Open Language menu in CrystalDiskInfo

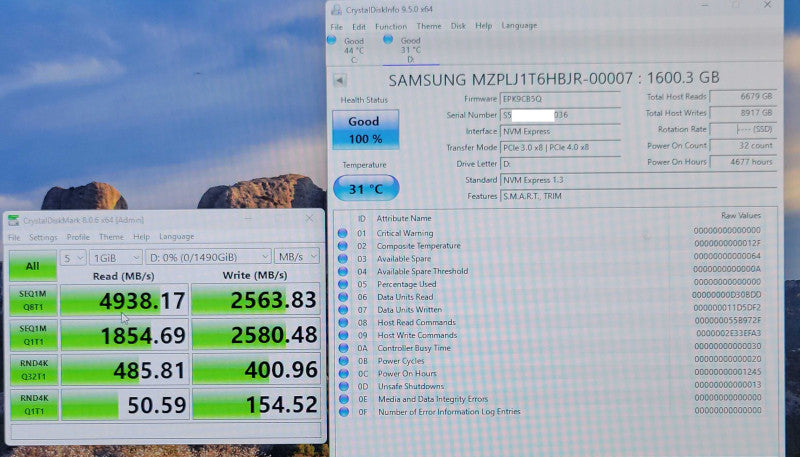tap(519, 25)
